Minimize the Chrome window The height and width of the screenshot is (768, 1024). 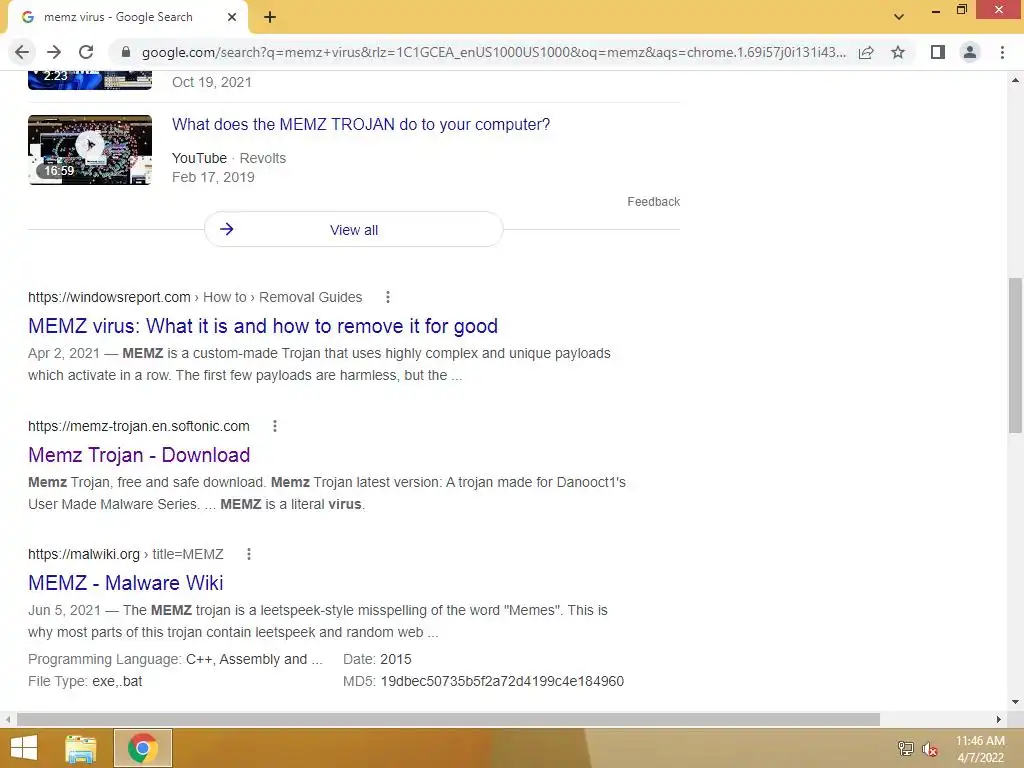point(936,10)
